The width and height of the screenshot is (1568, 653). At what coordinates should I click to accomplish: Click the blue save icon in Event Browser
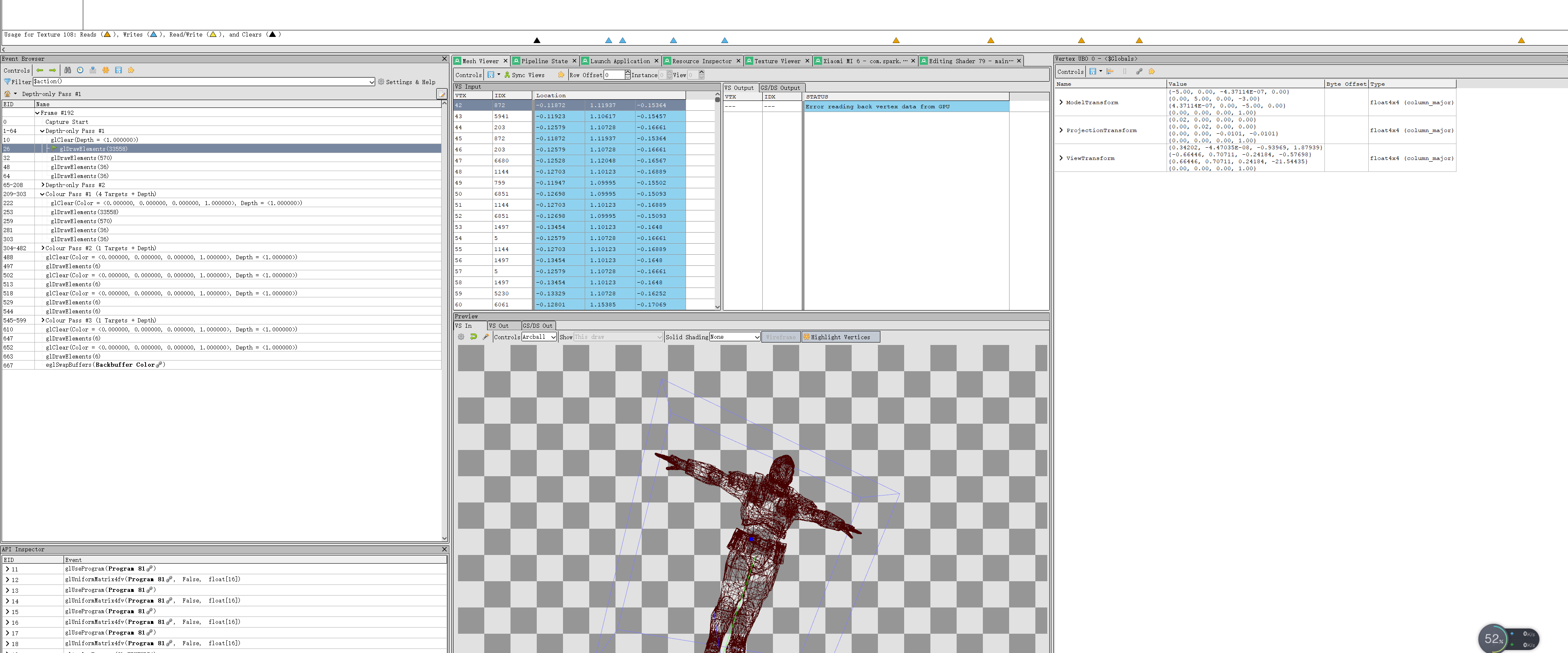(x=118, y=70)
